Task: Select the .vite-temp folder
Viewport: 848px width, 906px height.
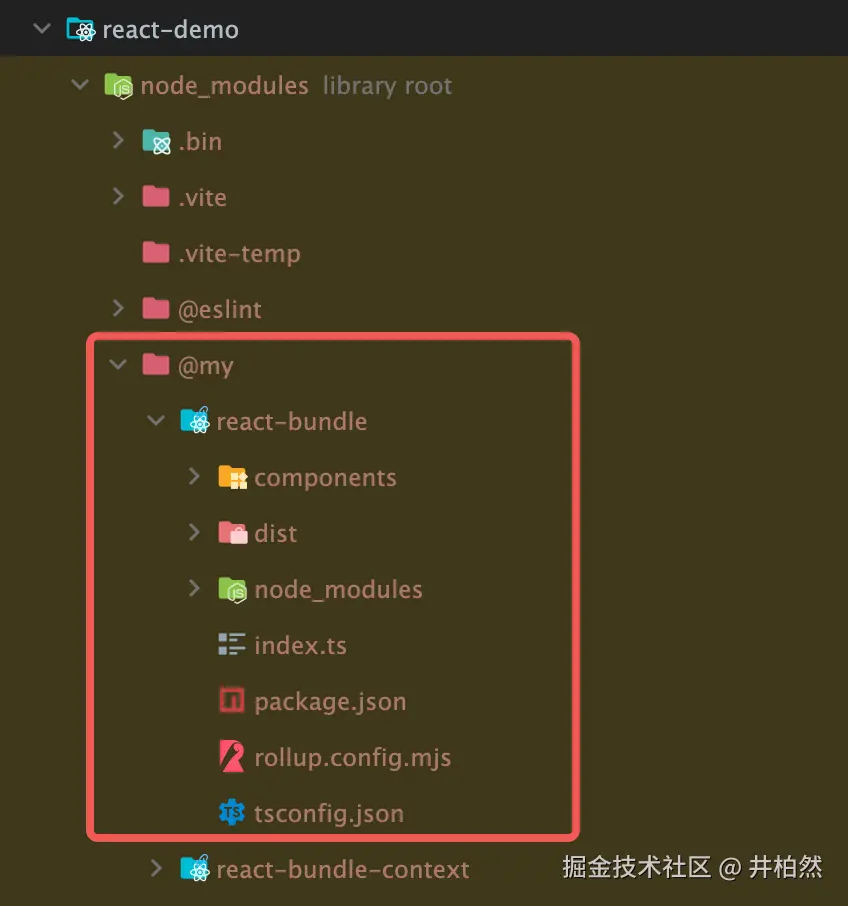Action: point(221,254)
